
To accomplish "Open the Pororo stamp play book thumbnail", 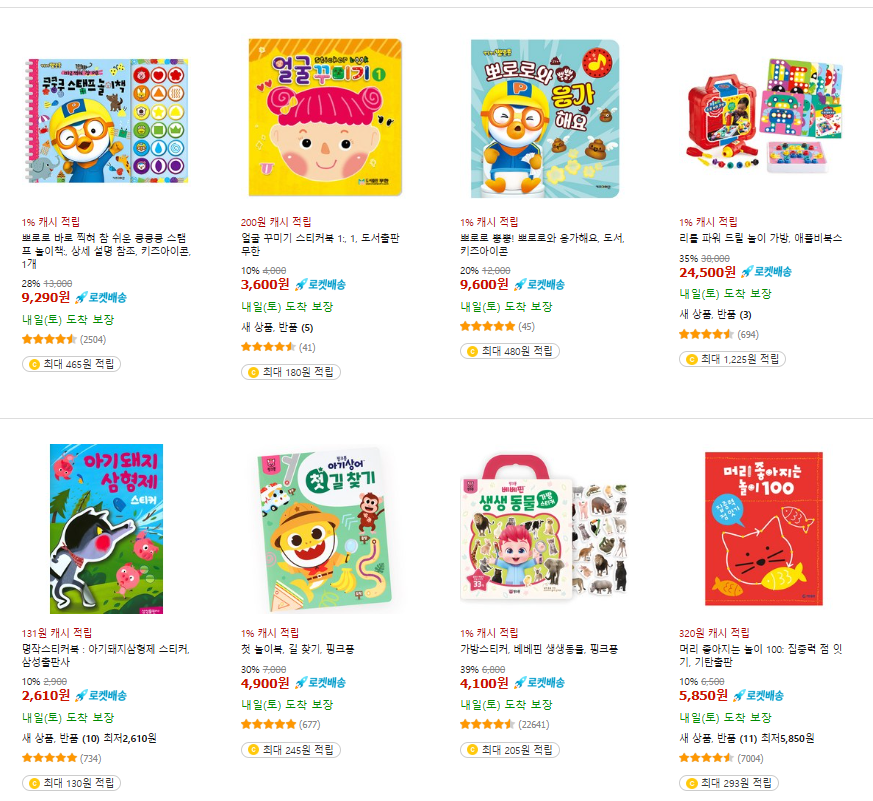I will 108,120.
